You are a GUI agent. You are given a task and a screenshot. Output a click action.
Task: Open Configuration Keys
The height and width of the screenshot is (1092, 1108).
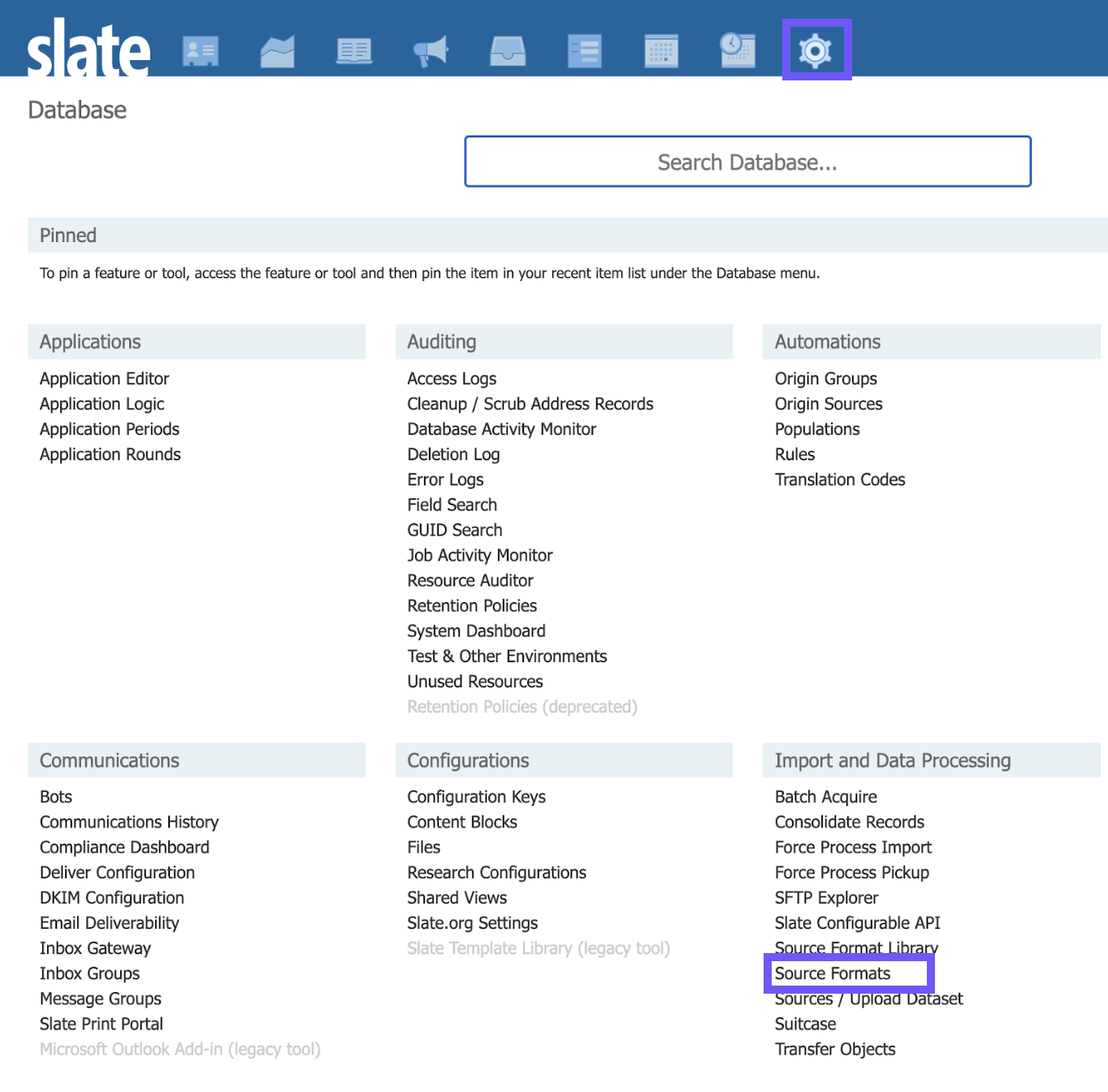[477, 796]
